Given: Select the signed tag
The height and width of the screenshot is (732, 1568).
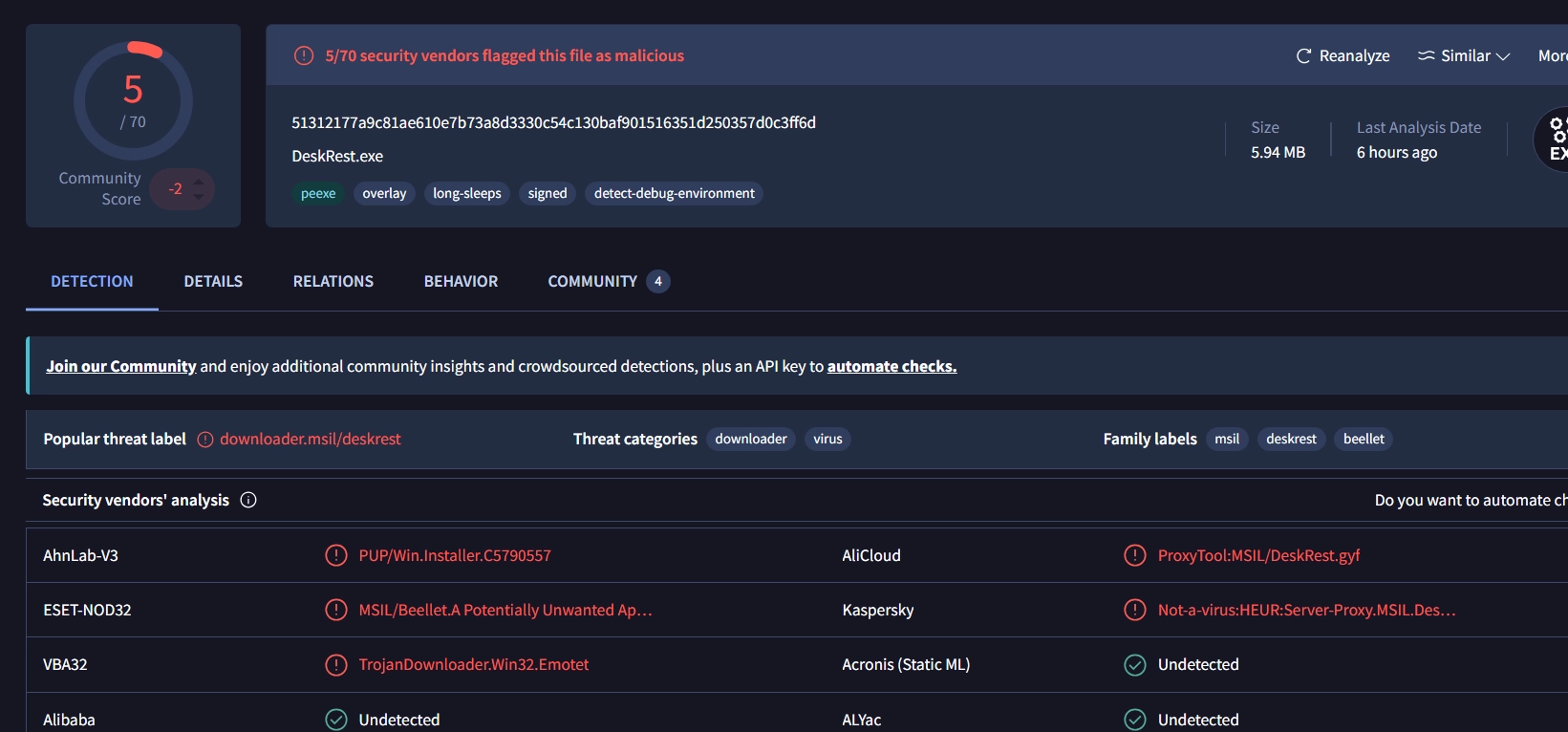Looking at the screenshot, I should click(548, 193).
